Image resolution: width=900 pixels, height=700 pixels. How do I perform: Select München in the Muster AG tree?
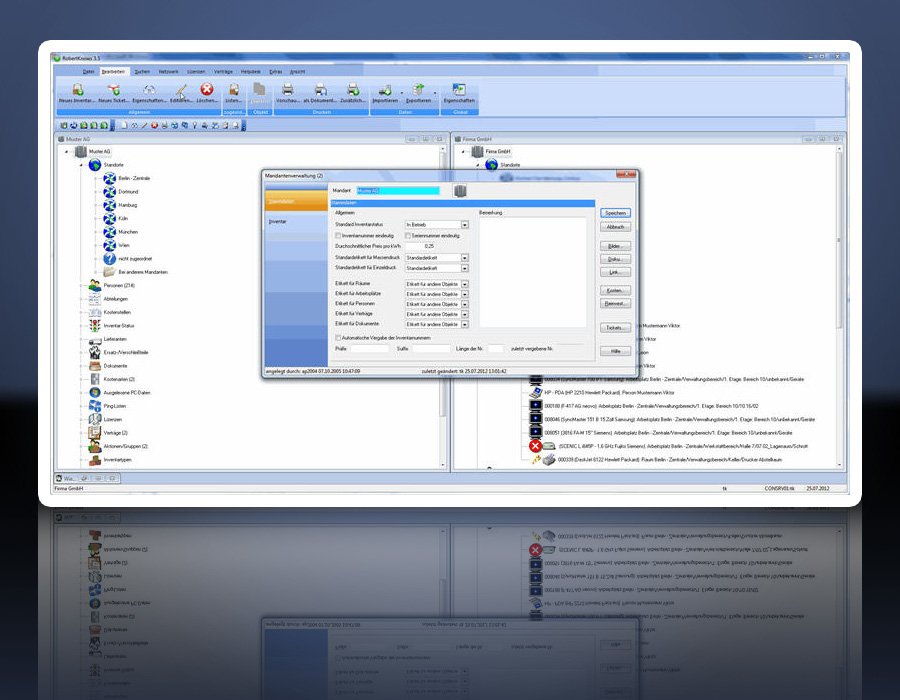pyautogui.click(x=128, y=232)
